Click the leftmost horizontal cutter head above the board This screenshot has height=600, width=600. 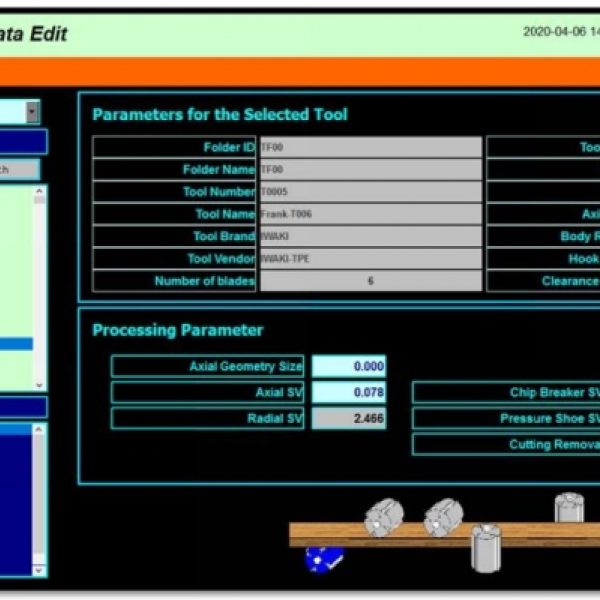pos(384,517)
